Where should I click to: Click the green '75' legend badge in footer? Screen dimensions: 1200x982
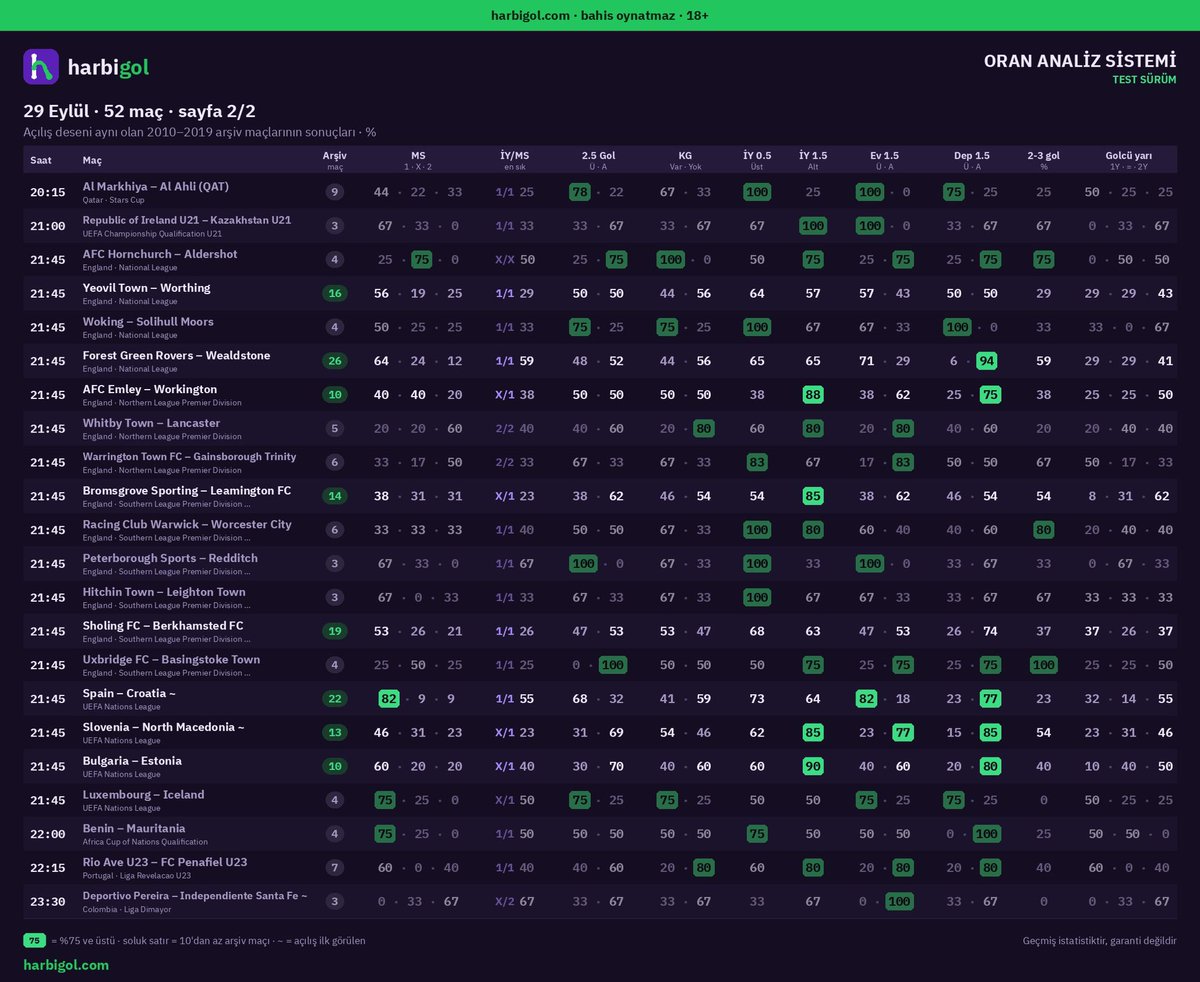click(x=34, y=940)
